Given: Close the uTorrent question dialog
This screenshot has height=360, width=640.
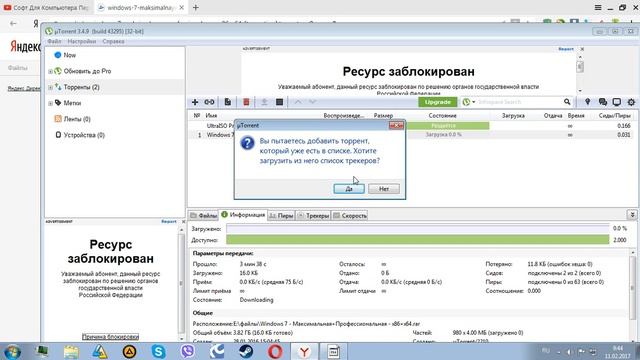Looking at the screenshot, I should pos(396,125).
